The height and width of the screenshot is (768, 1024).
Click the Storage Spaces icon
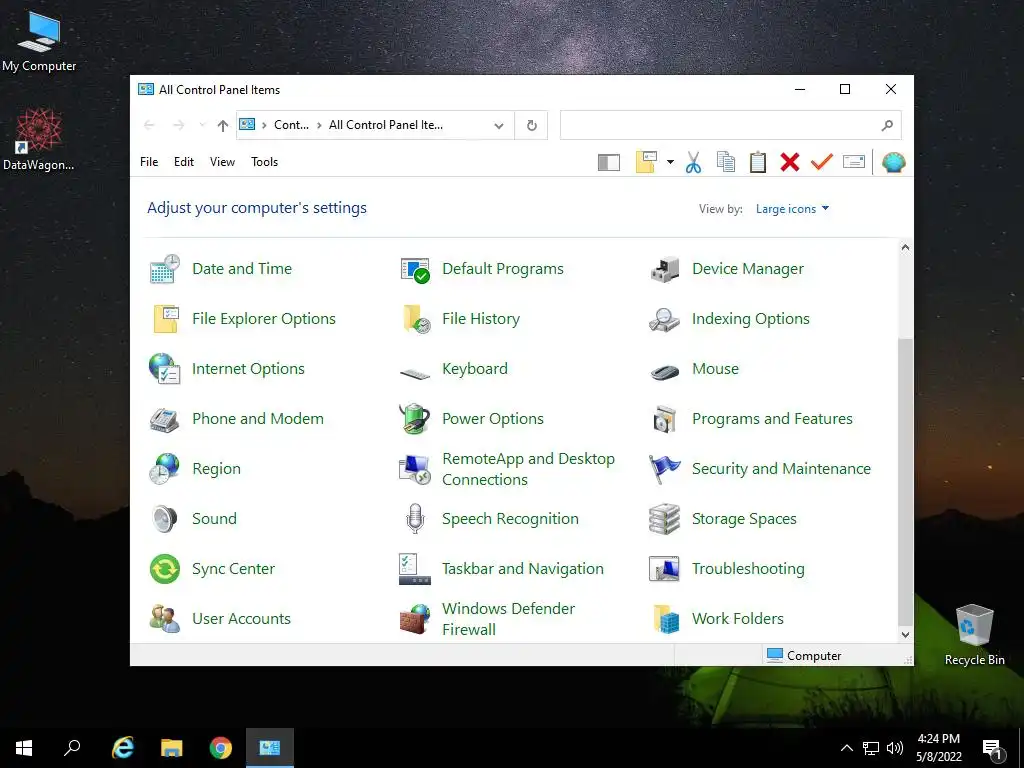coord(665,519)
